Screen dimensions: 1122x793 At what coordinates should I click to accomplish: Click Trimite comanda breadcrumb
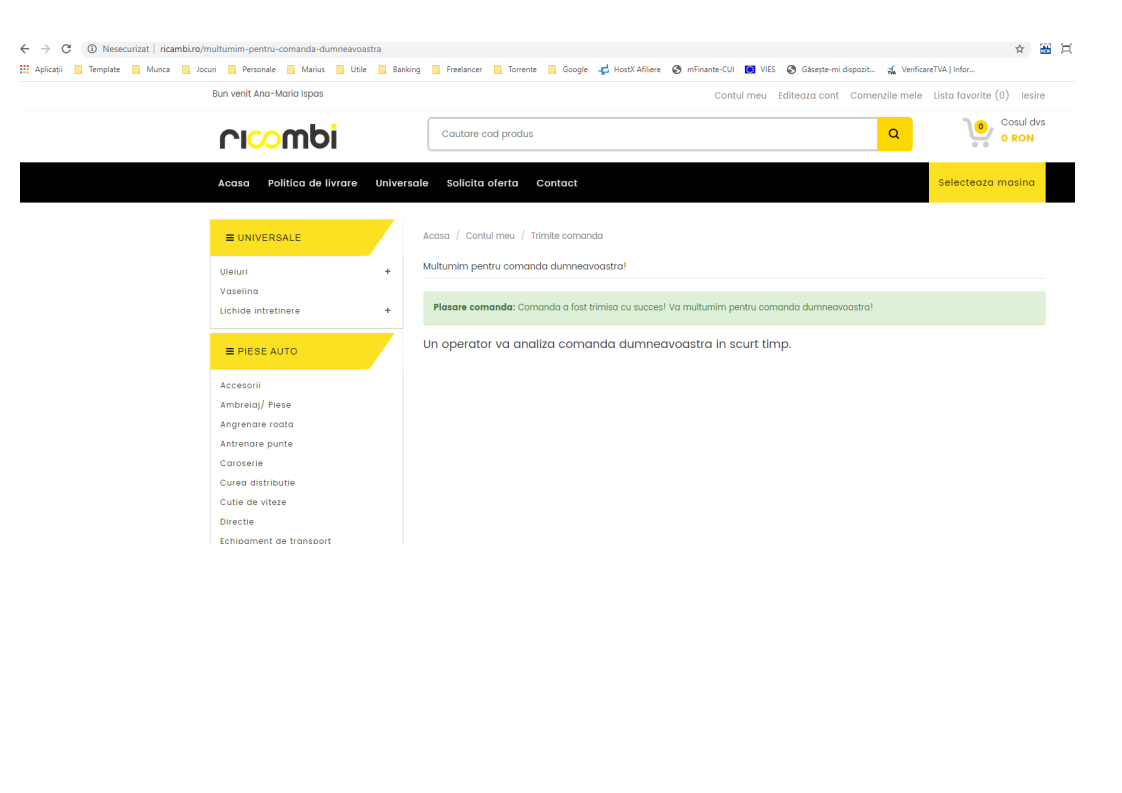point(567,235)
